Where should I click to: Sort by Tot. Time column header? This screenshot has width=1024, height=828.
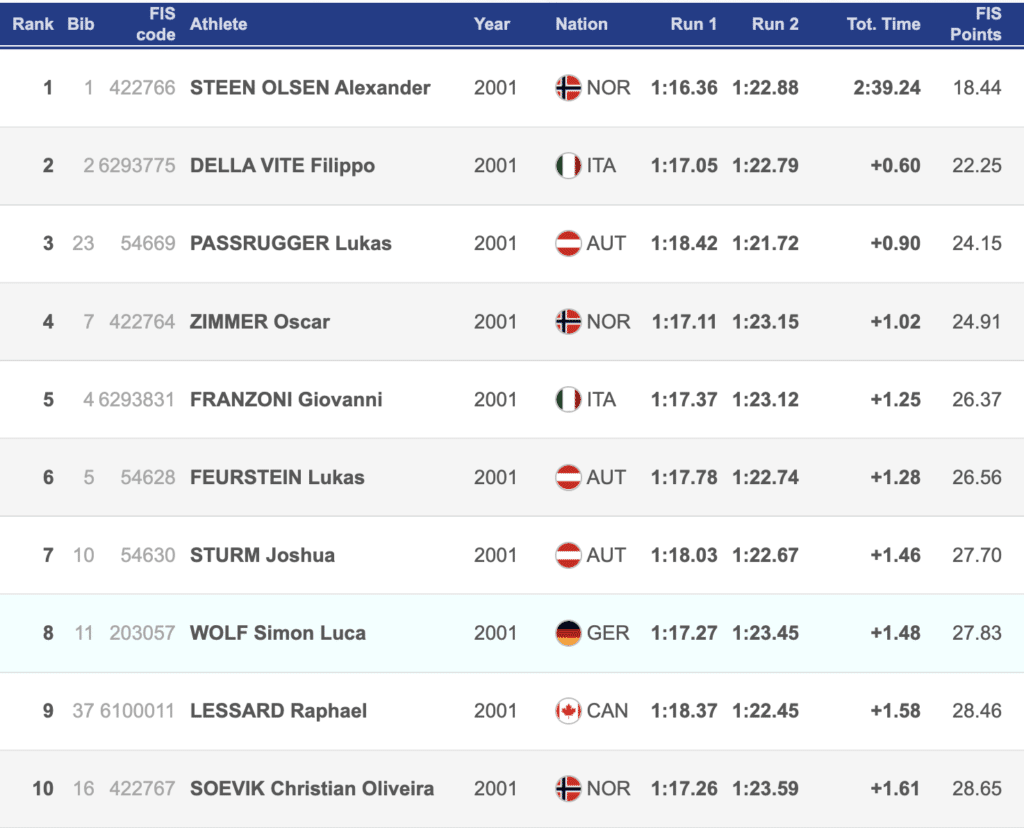(x=883, y=24)
